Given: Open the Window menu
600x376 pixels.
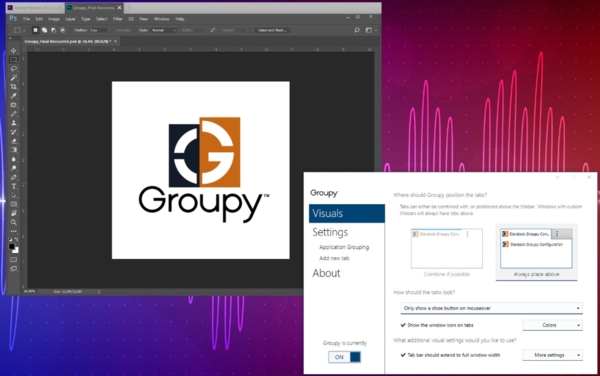Looking at the screenshot, I should 161,19.
